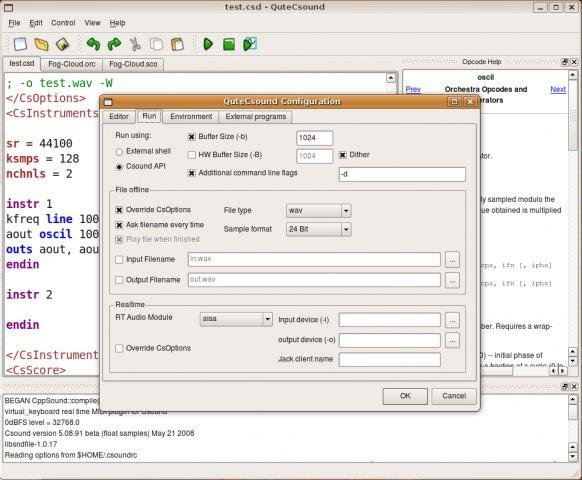582x480 pixels.
Task: Cut selection with the scissors icon
Action: tap(135, 45)
